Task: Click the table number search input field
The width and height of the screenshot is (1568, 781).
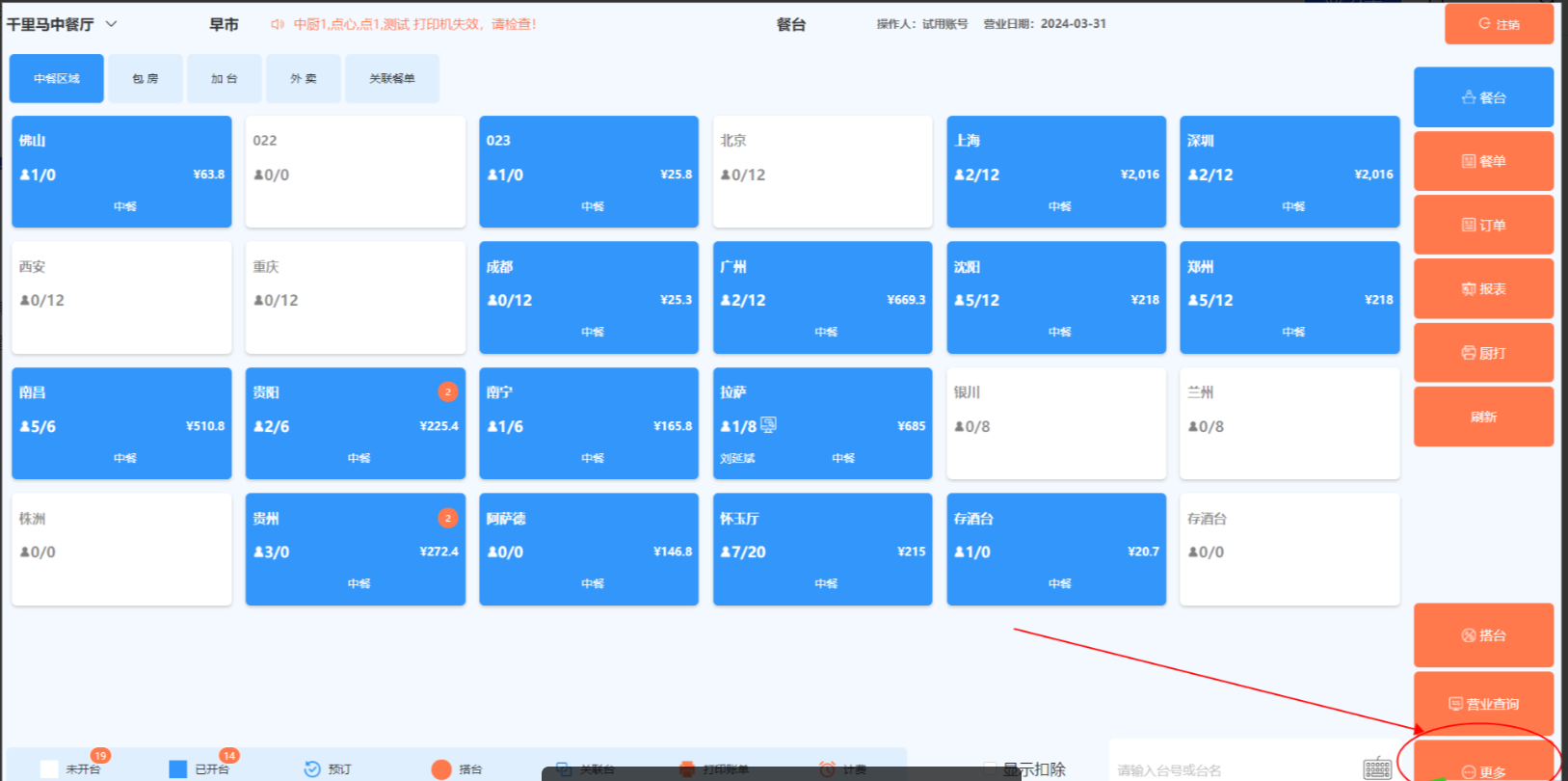Action: tap(1234, 769)
